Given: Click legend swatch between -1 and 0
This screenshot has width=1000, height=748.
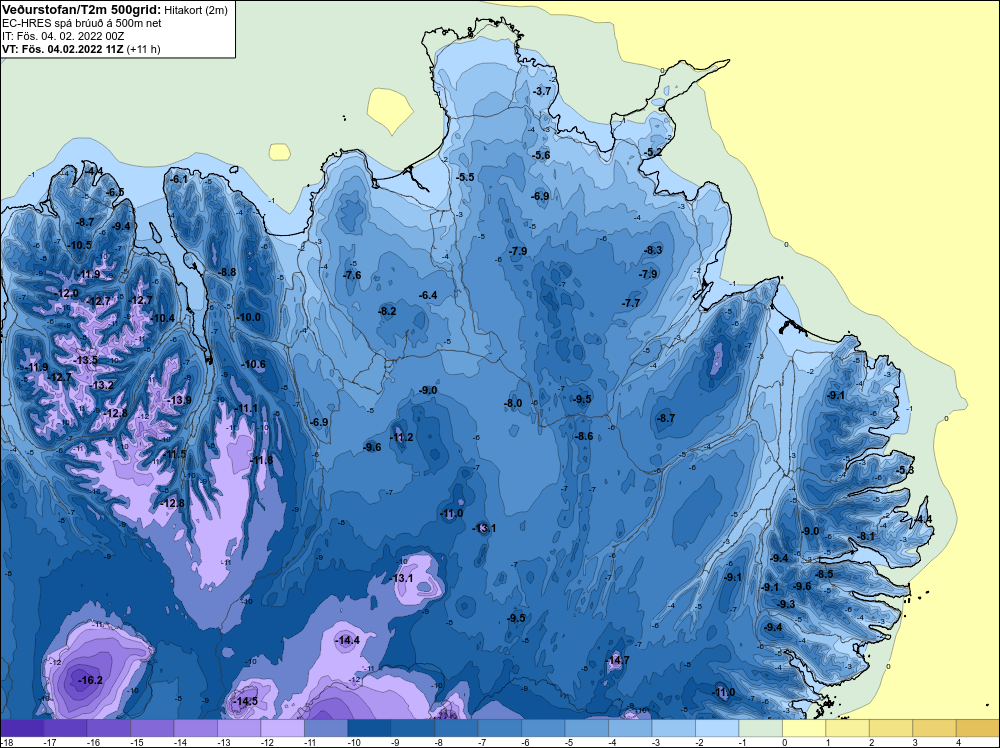Looking at the screenshot, I should click(x=761, y=728).
